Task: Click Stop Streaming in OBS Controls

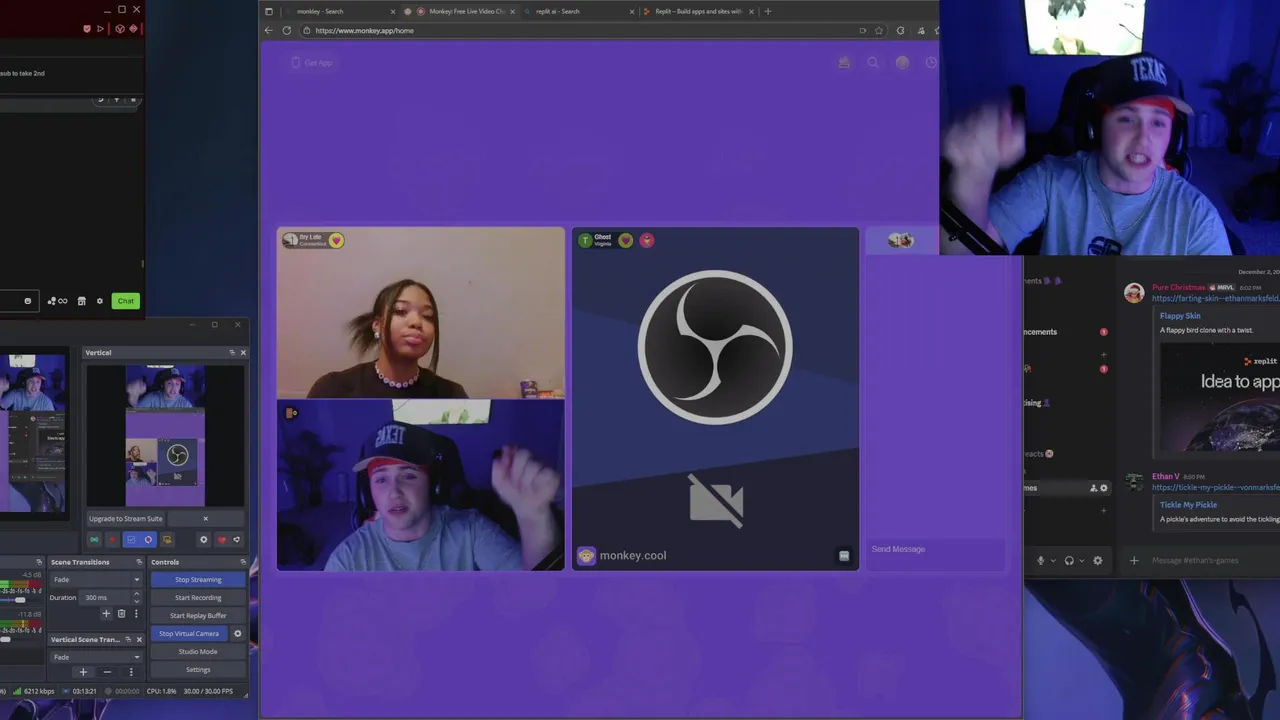Action: click(x=198, y=580)
